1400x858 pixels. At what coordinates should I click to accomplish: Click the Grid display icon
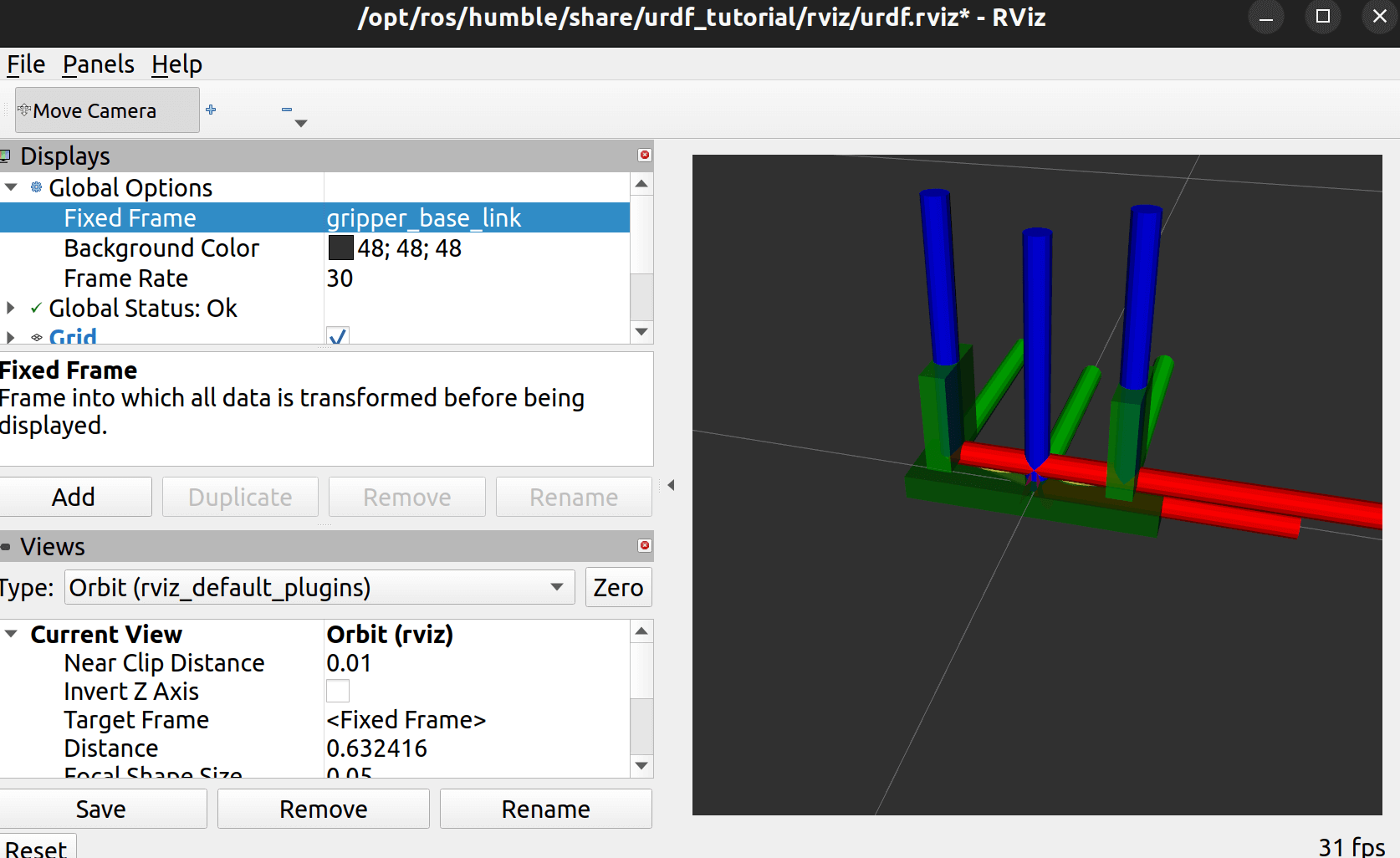pyautogui.click(x=36, y=338)
